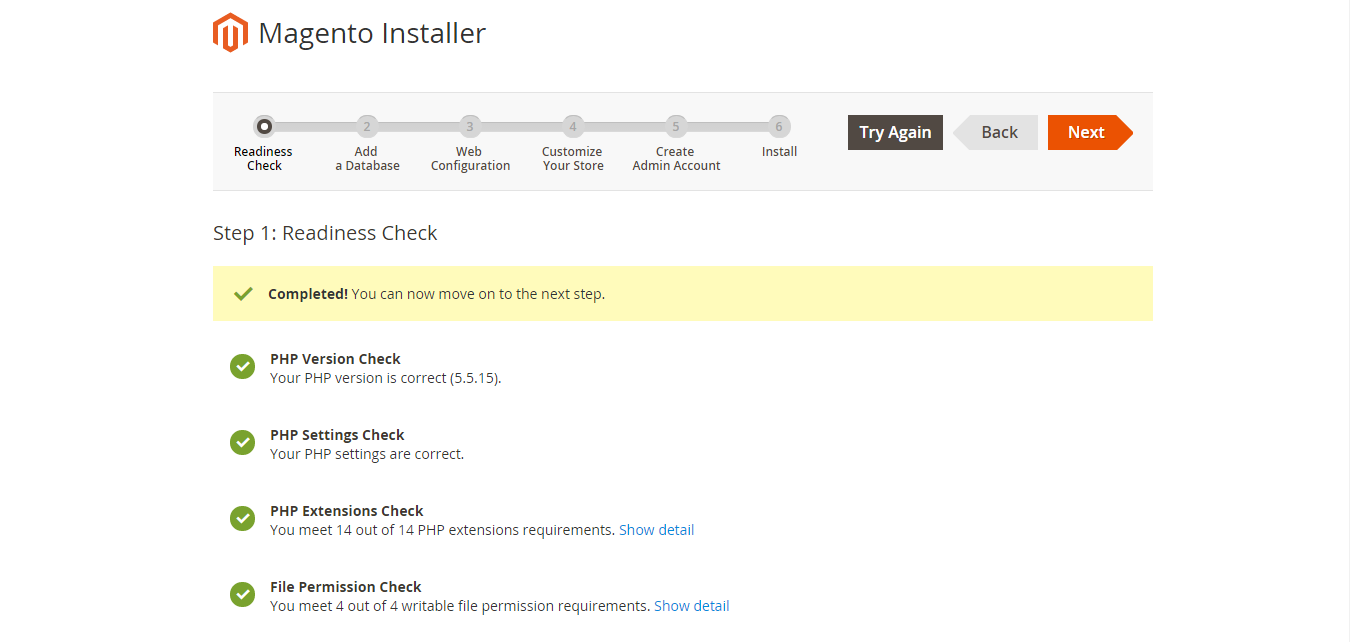Select step 3 Web Configuration circle

coord(470,127)
